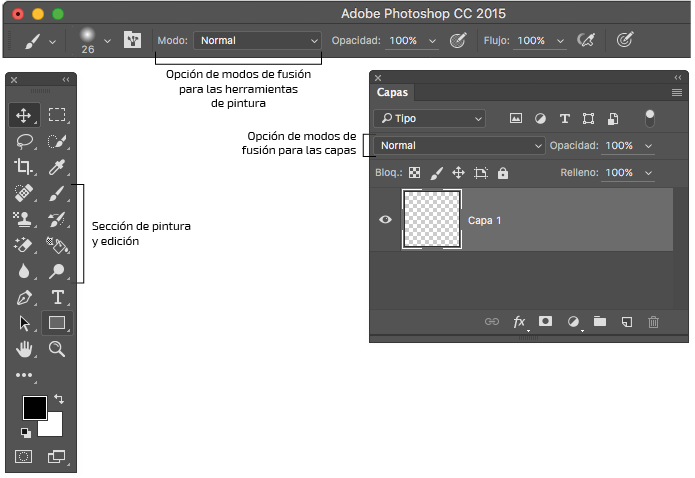Open the layer blending mode Normal dropdown
695x478 pixels.
point(459,145)
